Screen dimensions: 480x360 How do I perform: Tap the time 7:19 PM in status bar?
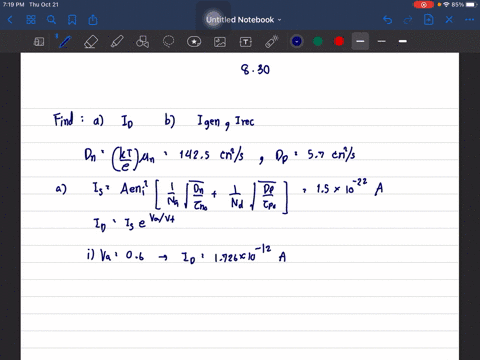(x=13, y=5)
